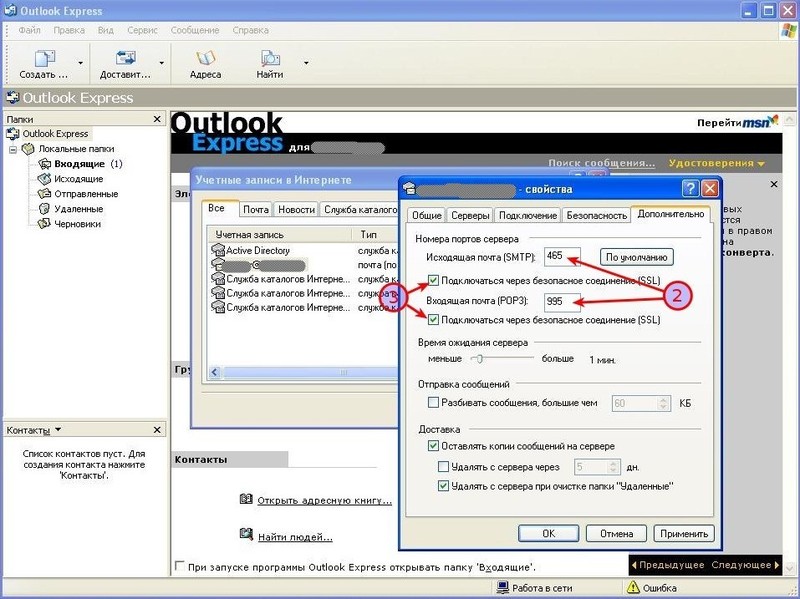Viewport: 800px width, 599px height.
Task: Click the Предыдущее tip navigation
Action: pyautogui.click(x=668, y=565)
